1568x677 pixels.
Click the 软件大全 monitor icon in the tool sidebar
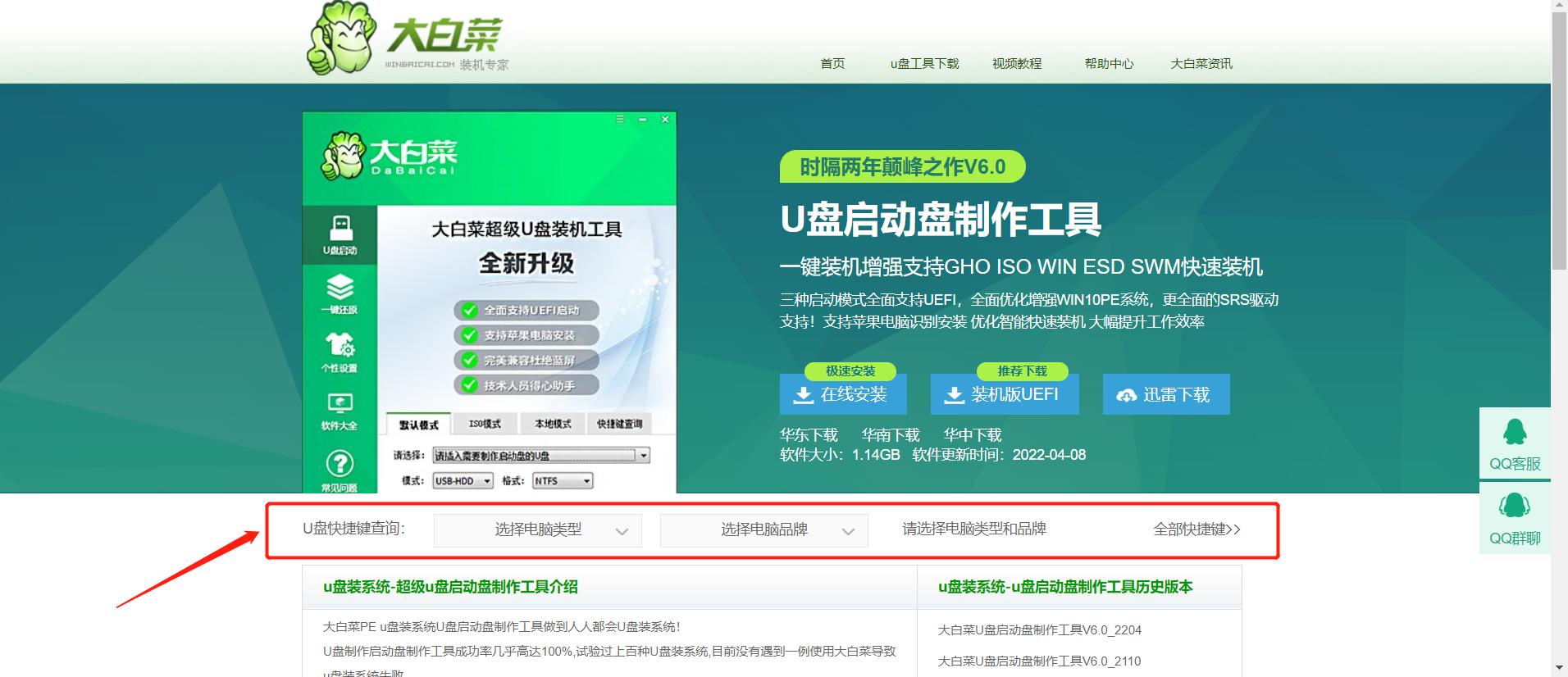[340, 403]
